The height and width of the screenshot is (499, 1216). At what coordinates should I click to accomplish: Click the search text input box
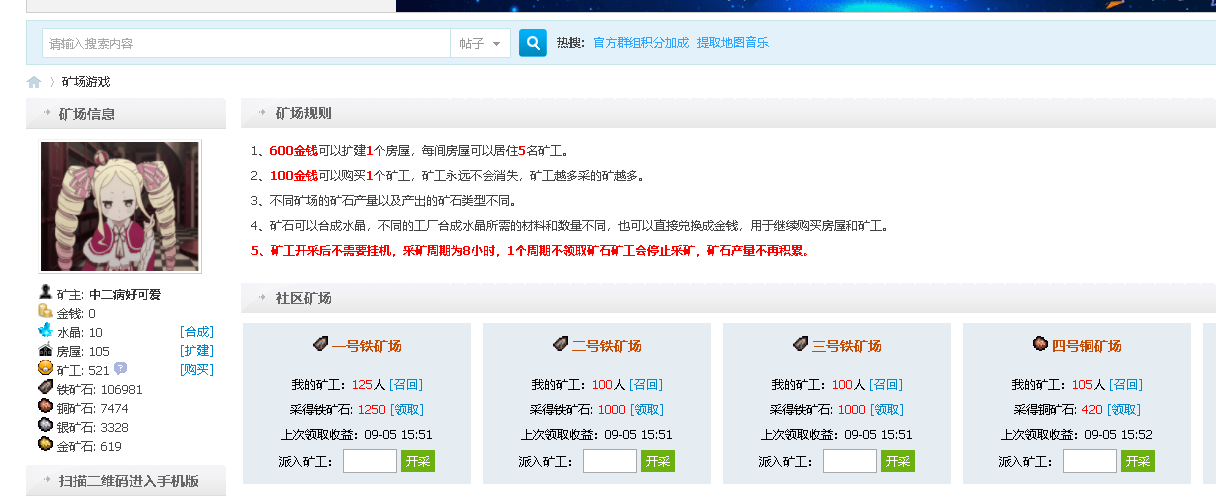click(x=247, y=43)
